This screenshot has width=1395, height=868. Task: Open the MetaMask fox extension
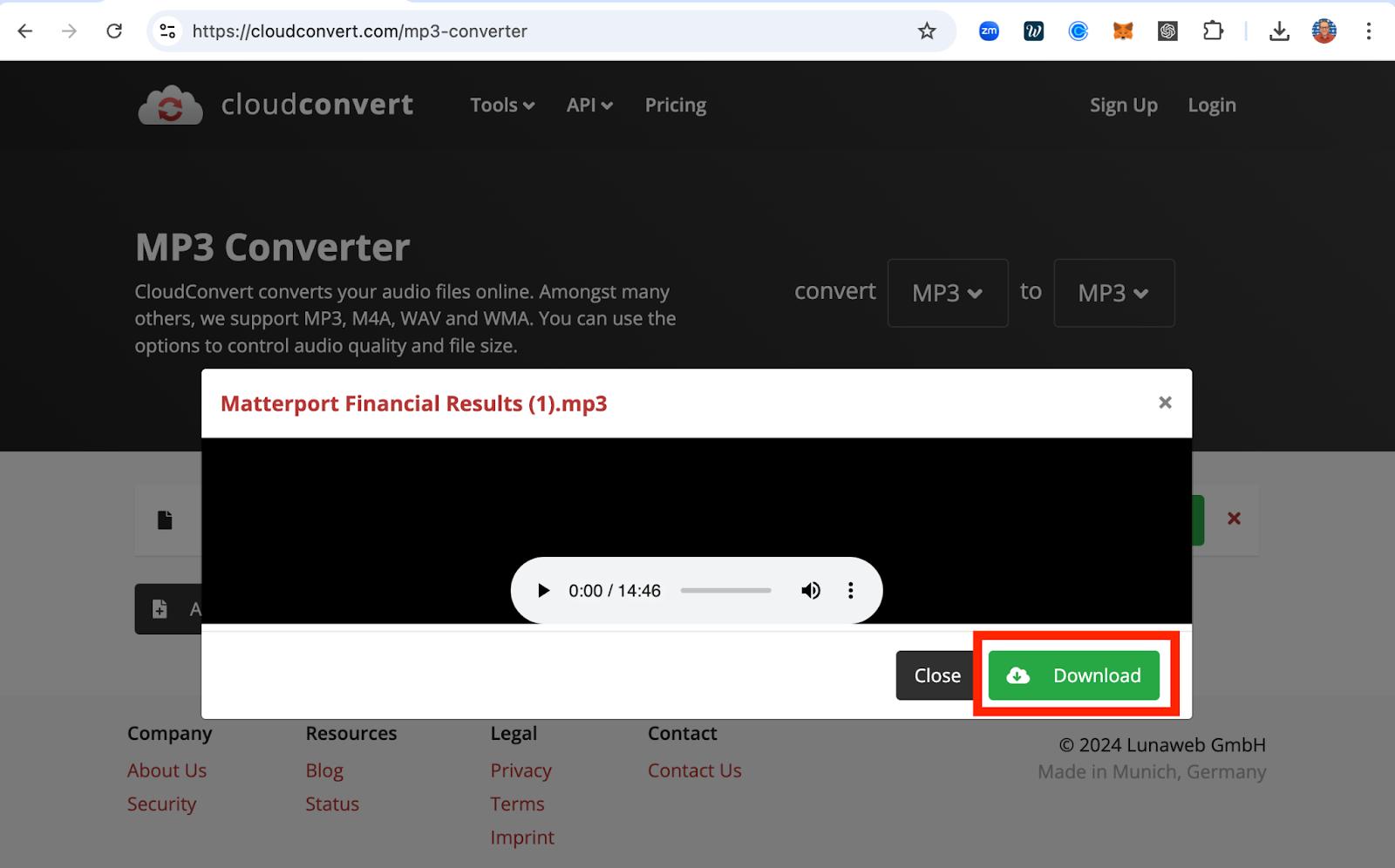(1123, 31)
